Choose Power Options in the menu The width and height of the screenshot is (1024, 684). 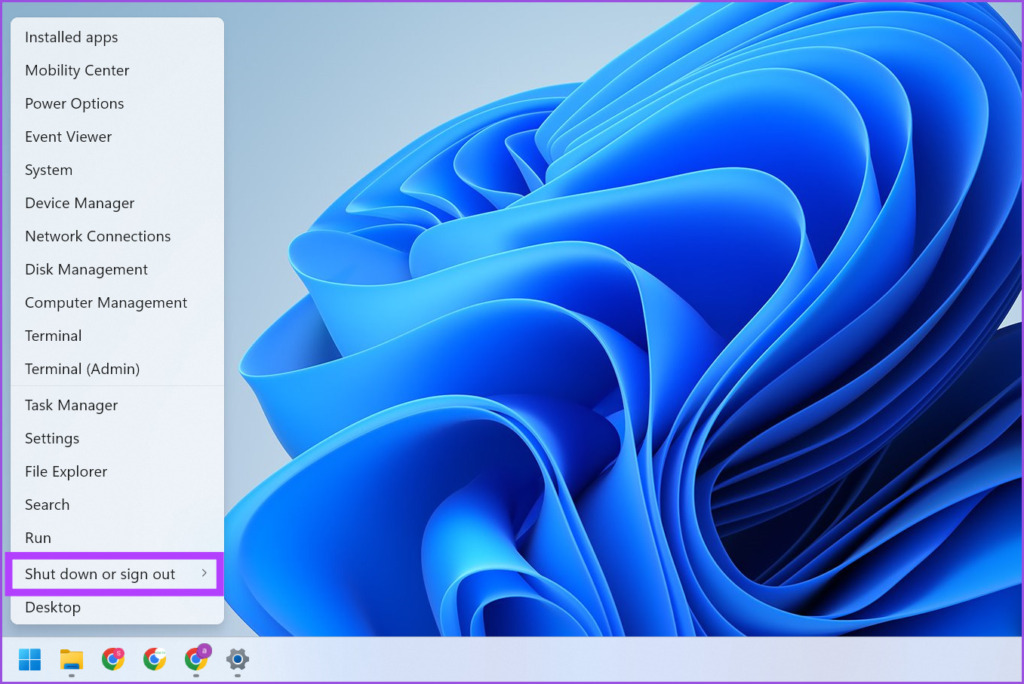118,104
